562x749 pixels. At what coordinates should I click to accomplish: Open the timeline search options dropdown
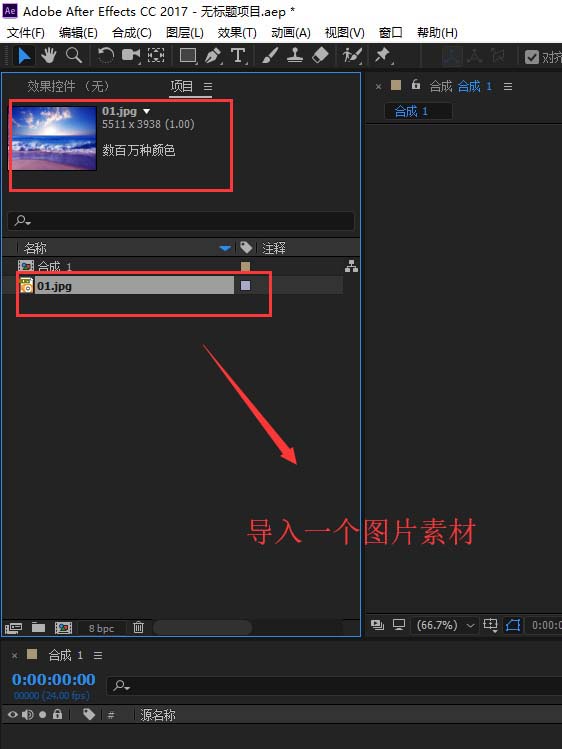121,686
